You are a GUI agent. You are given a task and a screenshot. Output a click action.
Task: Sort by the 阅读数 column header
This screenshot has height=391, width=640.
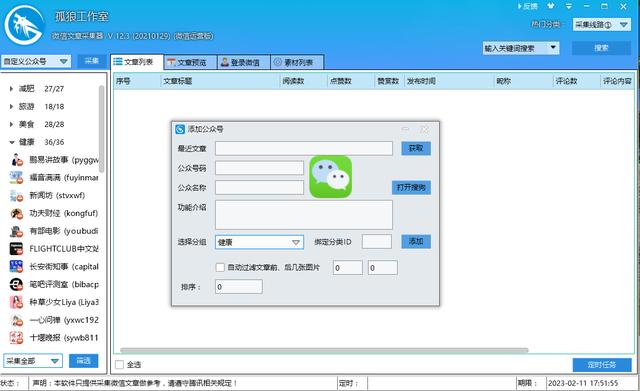(303, 81)
